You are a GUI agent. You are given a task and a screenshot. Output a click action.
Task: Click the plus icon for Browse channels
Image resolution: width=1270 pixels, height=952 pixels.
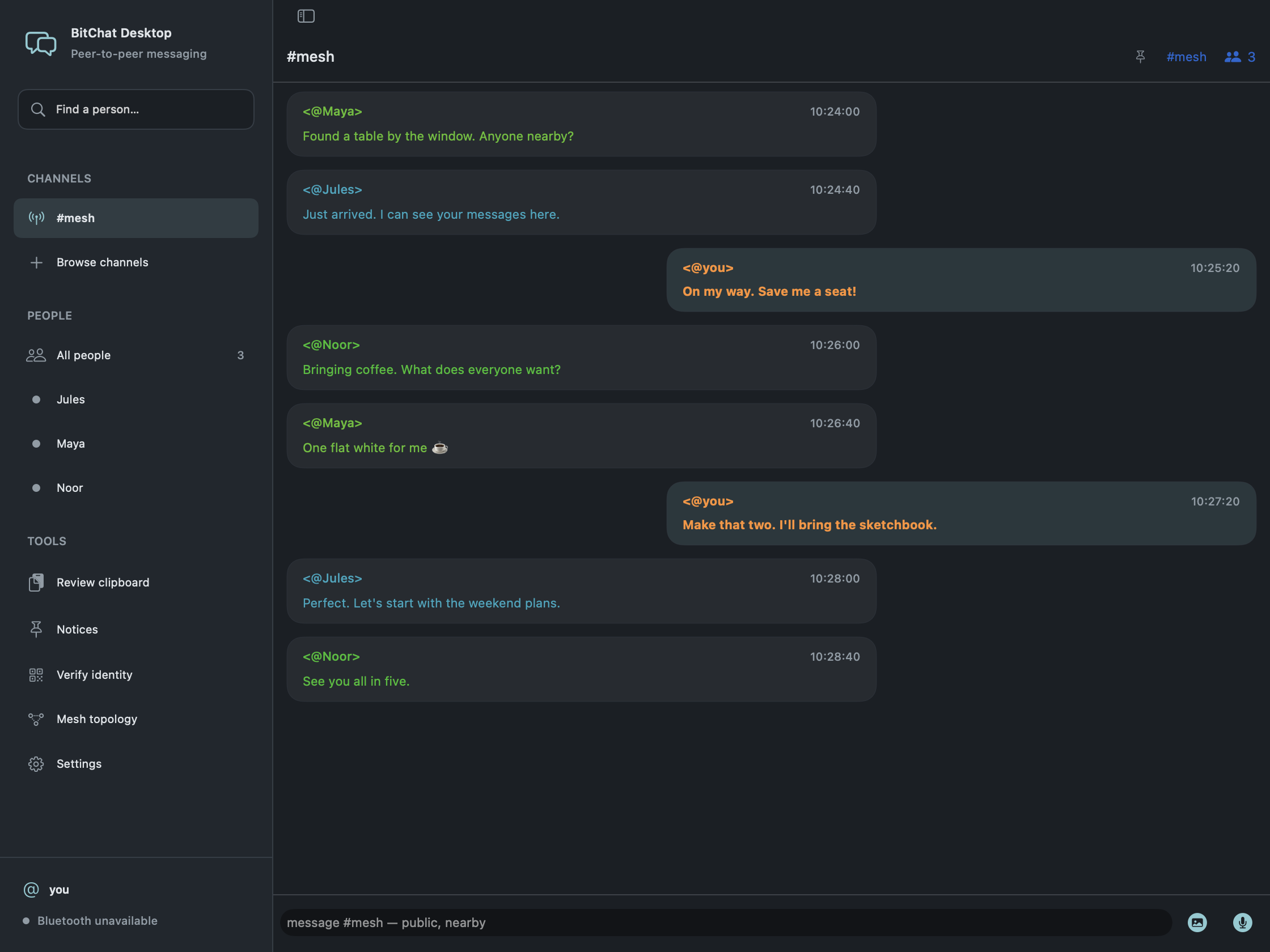point(36,262)
